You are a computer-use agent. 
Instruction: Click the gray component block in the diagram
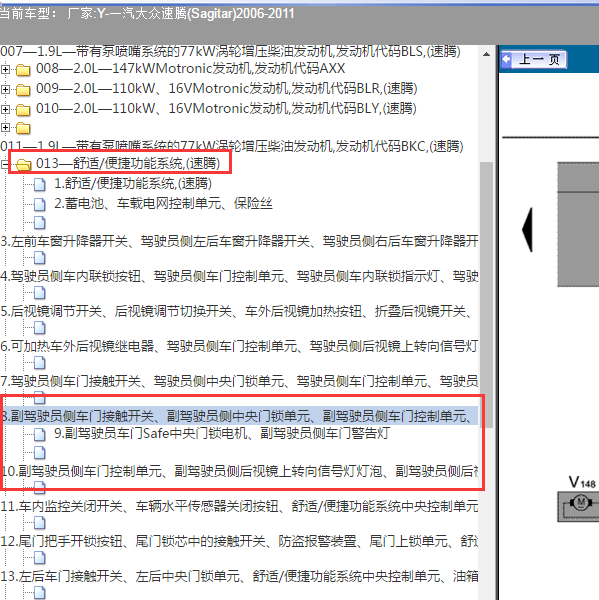click(x=578, y=224)
